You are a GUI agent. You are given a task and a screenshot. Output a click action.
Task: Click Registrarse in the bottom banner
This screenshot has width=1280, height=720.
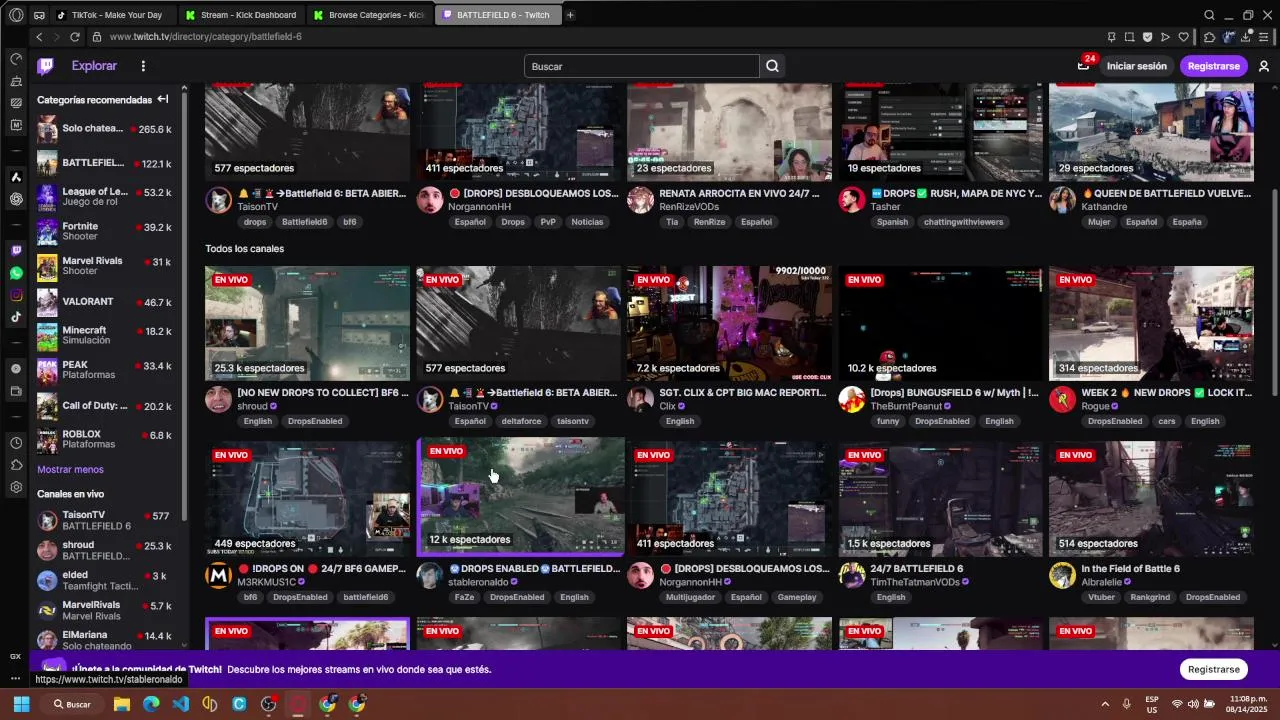[x=1213, y=669]
